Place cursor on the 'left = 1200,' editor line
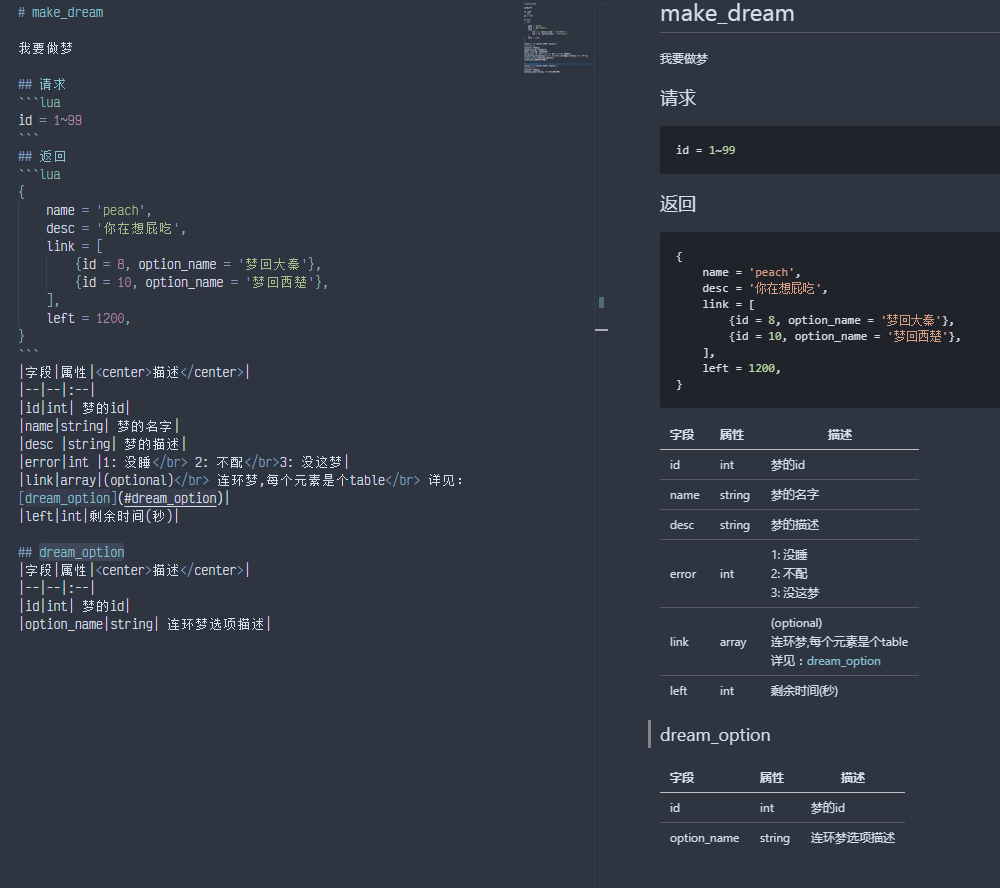1000x888 pixels. click(x=88, y=318)
